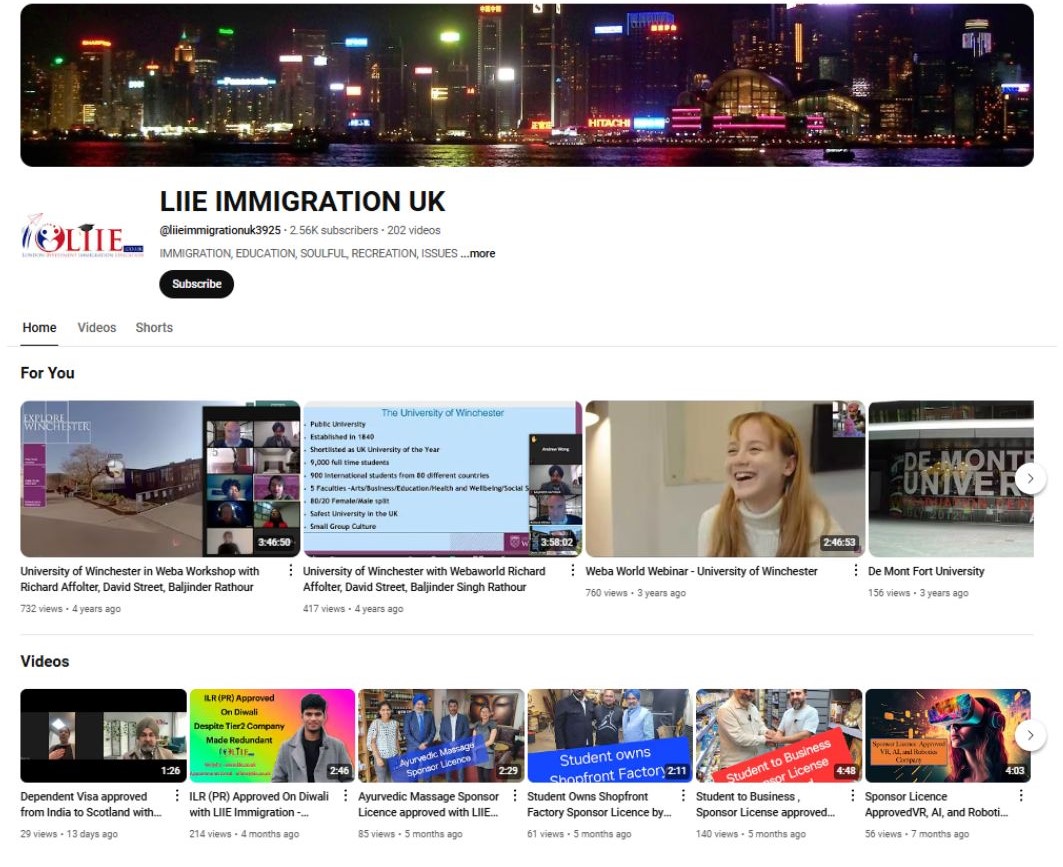Open the De Mont Fort University thumbnail
Viewport: 1063px width, 867px height.
(x=950, y=479)
